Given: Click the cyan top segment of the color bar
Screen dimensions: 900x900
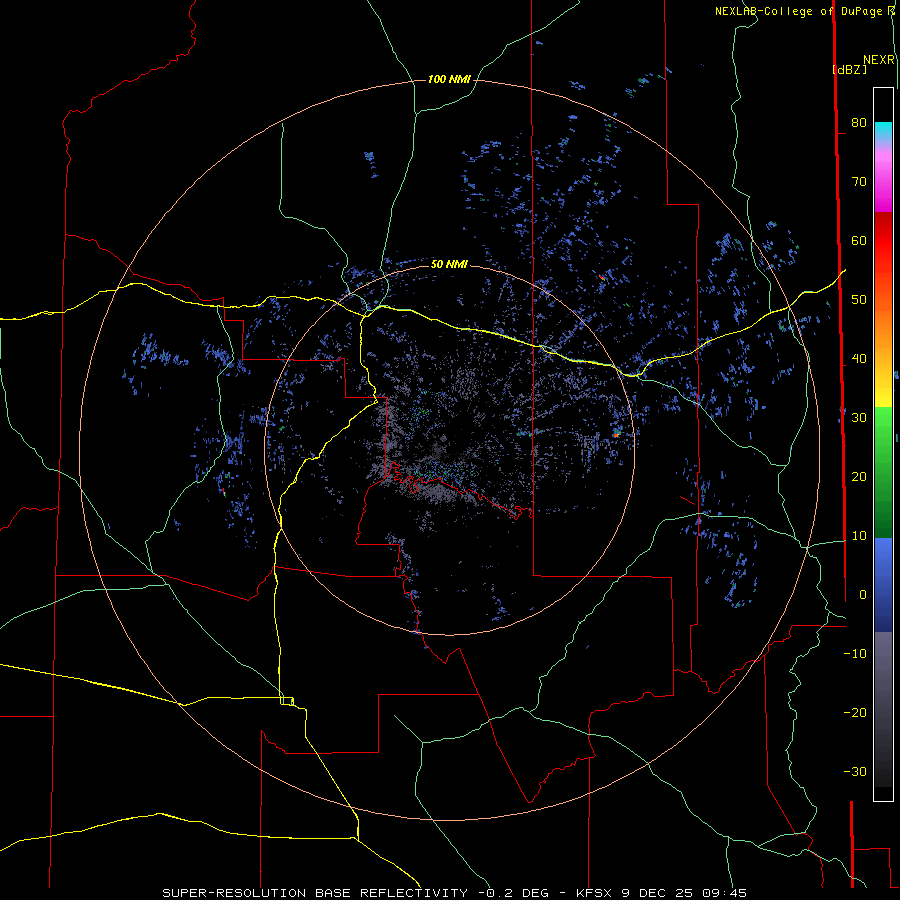Looking at the screenshot, I should 883,131.
